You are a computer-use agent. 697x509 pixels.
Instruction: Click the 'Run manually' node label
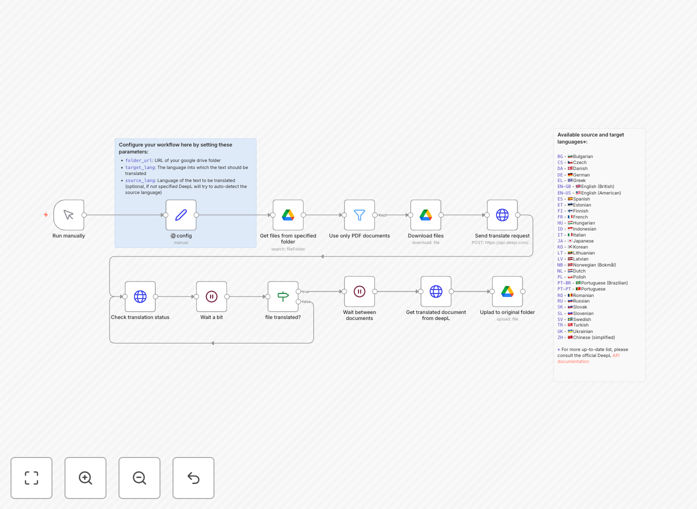click(x=69, y=236)
